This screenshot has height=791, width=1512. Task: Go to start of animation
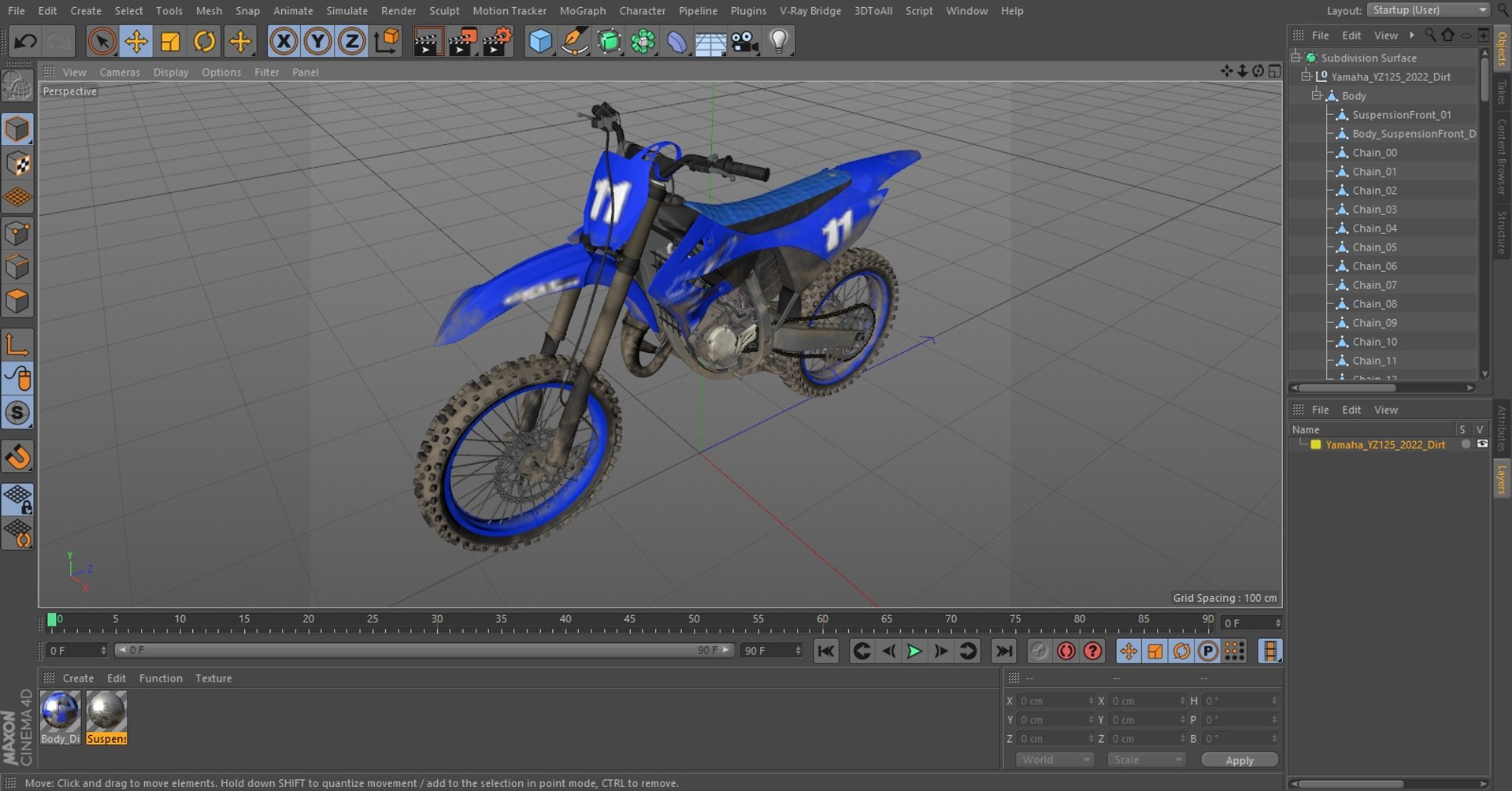pos(825,651)
